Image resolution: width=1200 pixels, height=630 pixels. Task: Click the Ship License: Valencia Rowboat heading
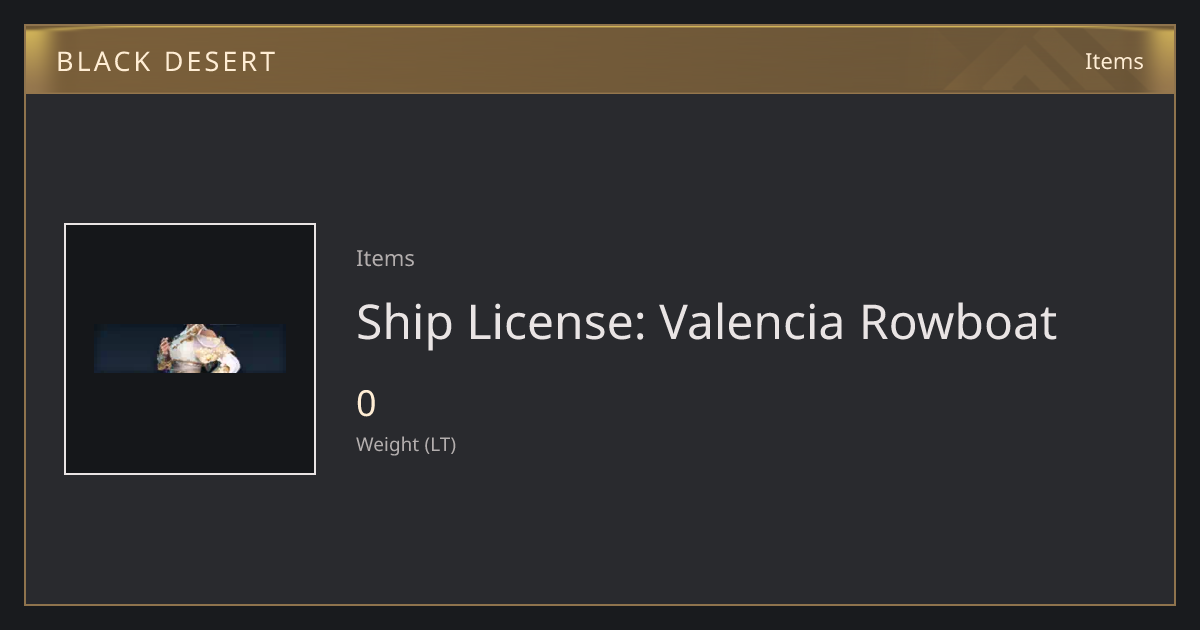pyautogui.click(x=706, y=322)
